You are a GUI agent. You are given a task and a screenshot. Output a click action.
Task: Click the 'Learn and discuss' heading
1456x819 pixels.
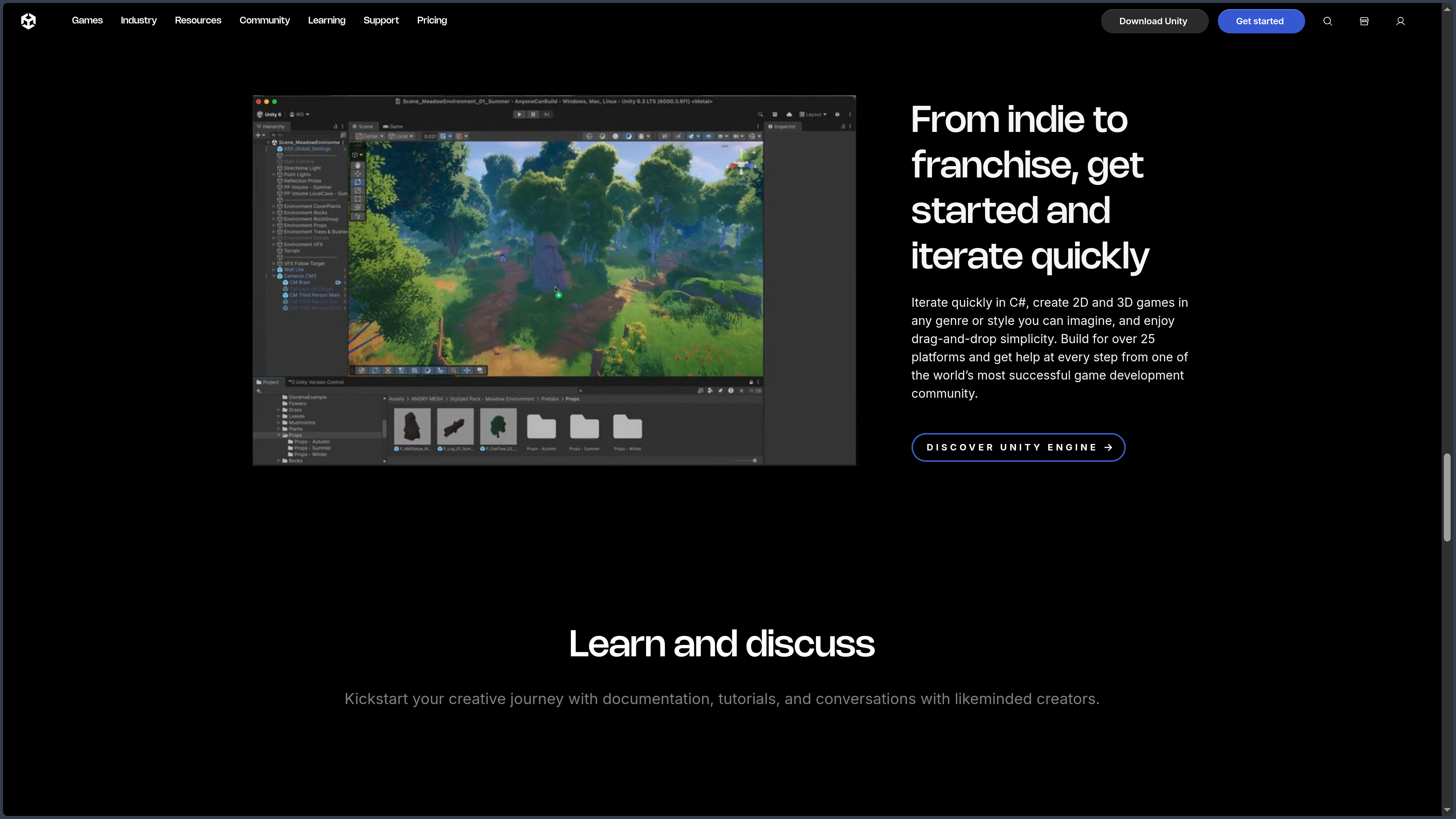tap(722, 644)
